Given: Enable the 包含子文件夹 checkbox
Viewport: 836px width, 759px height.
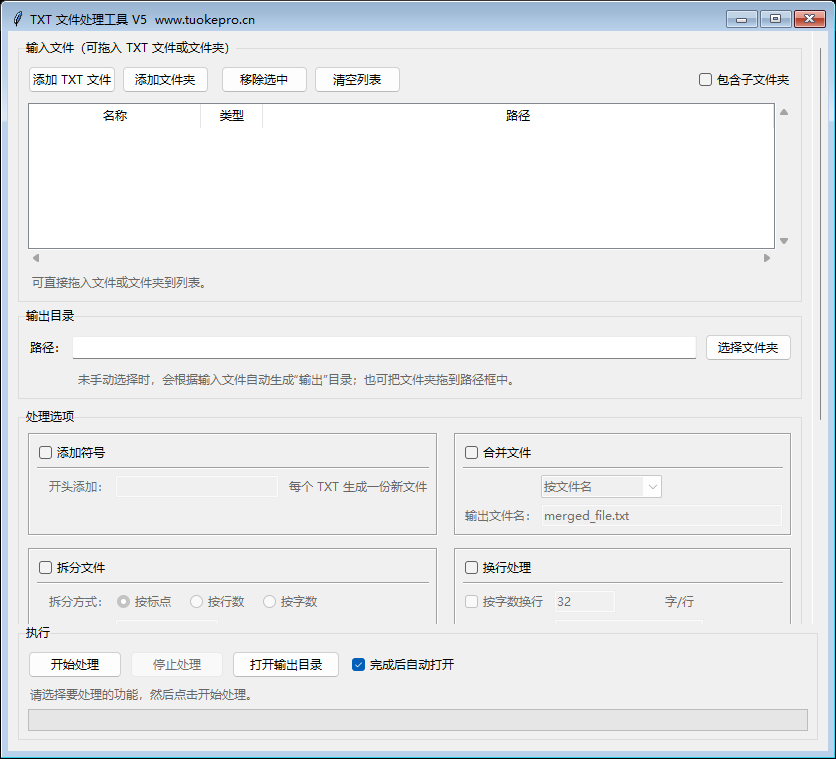Looking at the screenshot, I should [705, 79].
